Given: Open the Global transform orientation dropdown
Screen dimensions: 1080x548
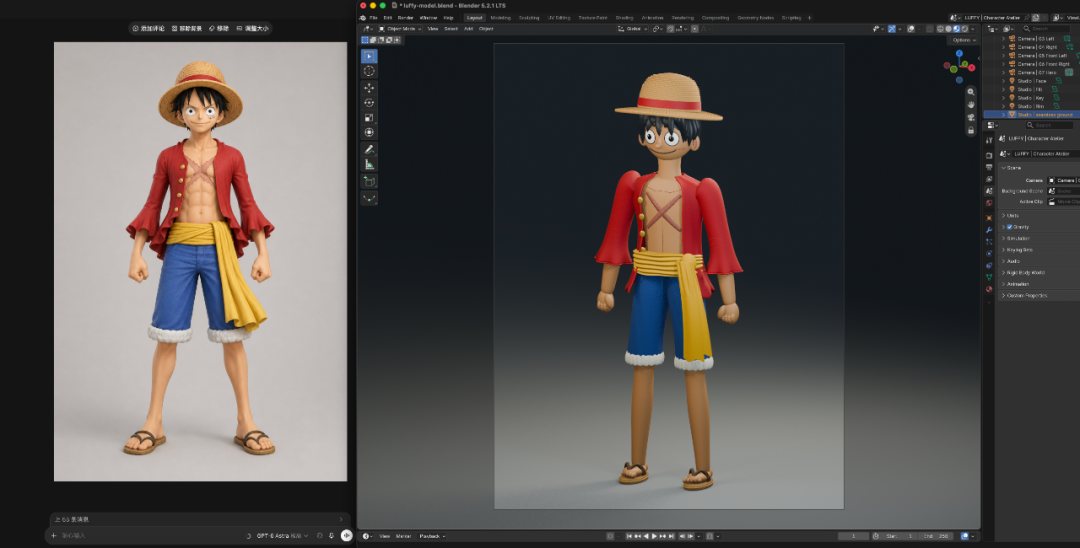Looking at the screenshot, I should tap(633, 29).
